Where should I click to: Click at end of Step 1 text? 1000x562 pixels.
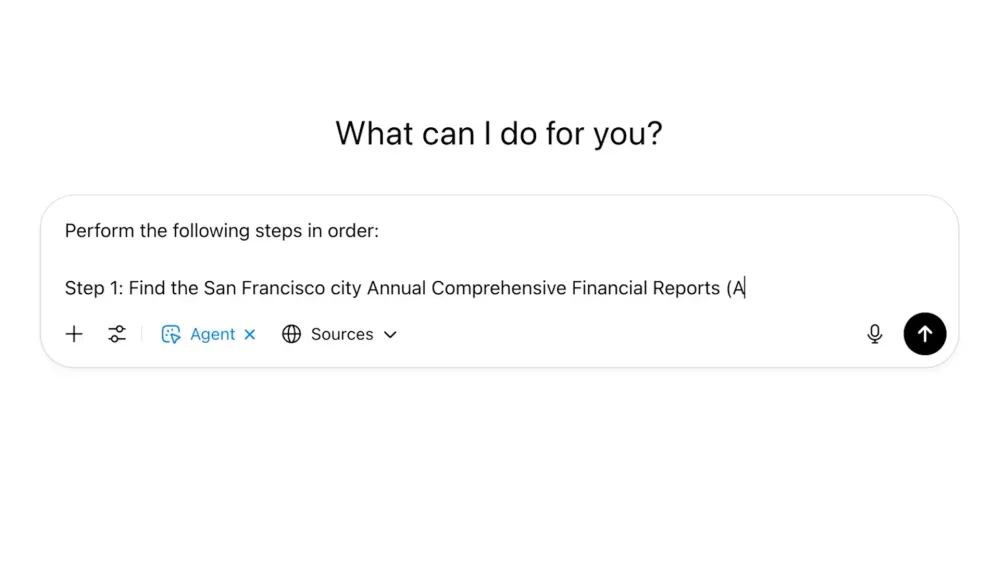click(x=745, y=288)
